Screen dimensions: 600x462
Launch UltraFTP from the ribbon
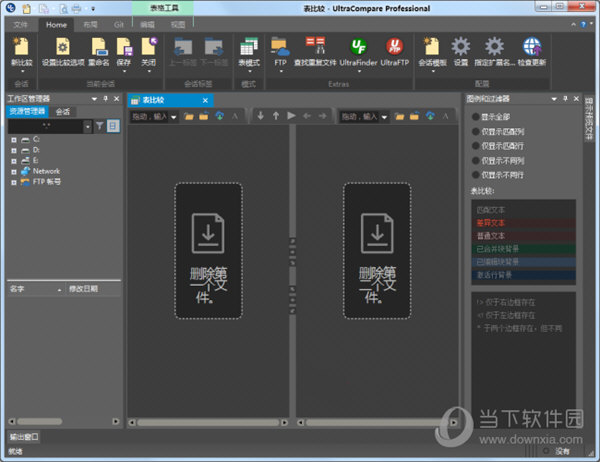click(x=395, y=46)
